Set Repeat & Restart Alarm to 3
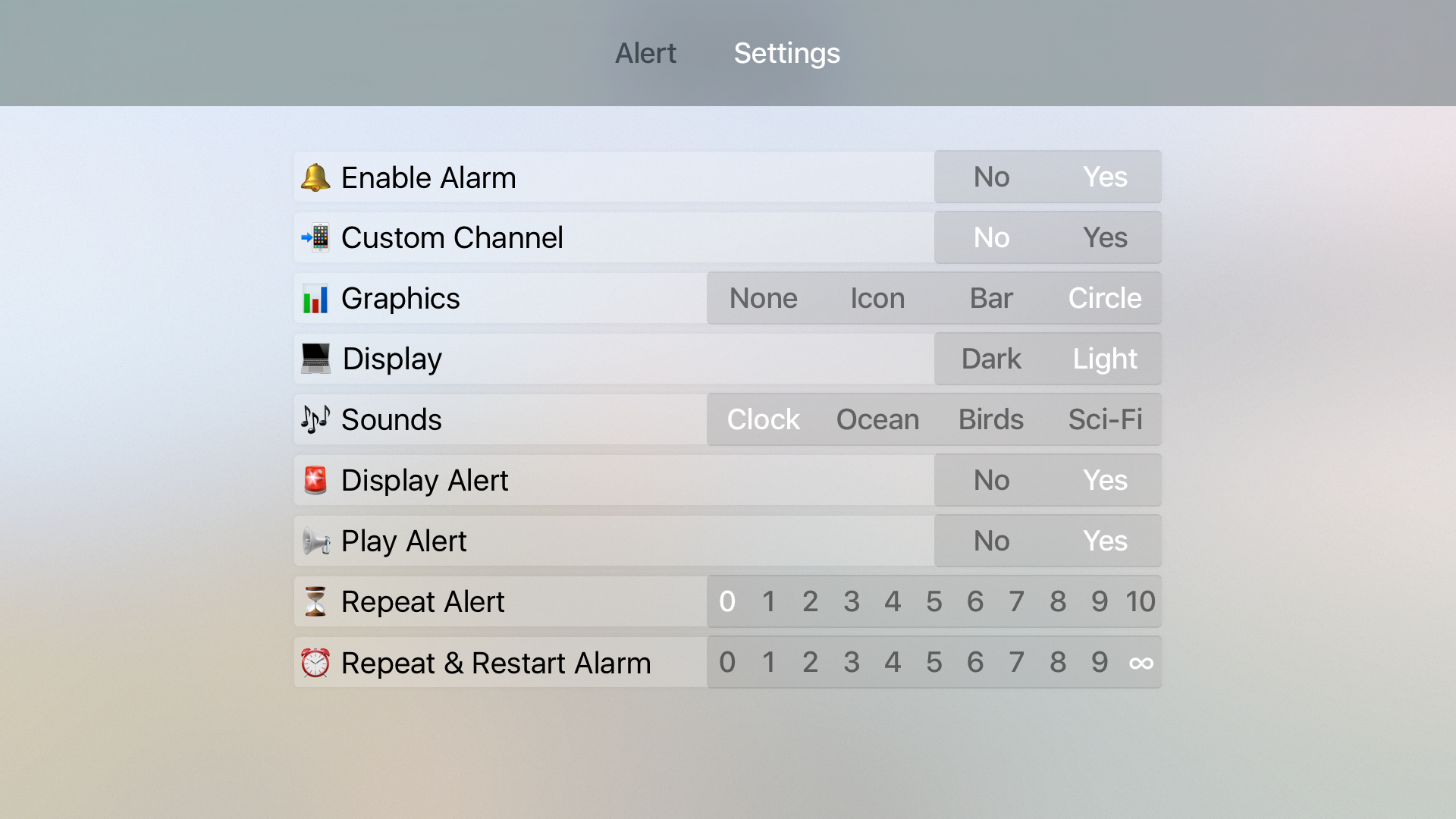 click(x=852, y=662)
